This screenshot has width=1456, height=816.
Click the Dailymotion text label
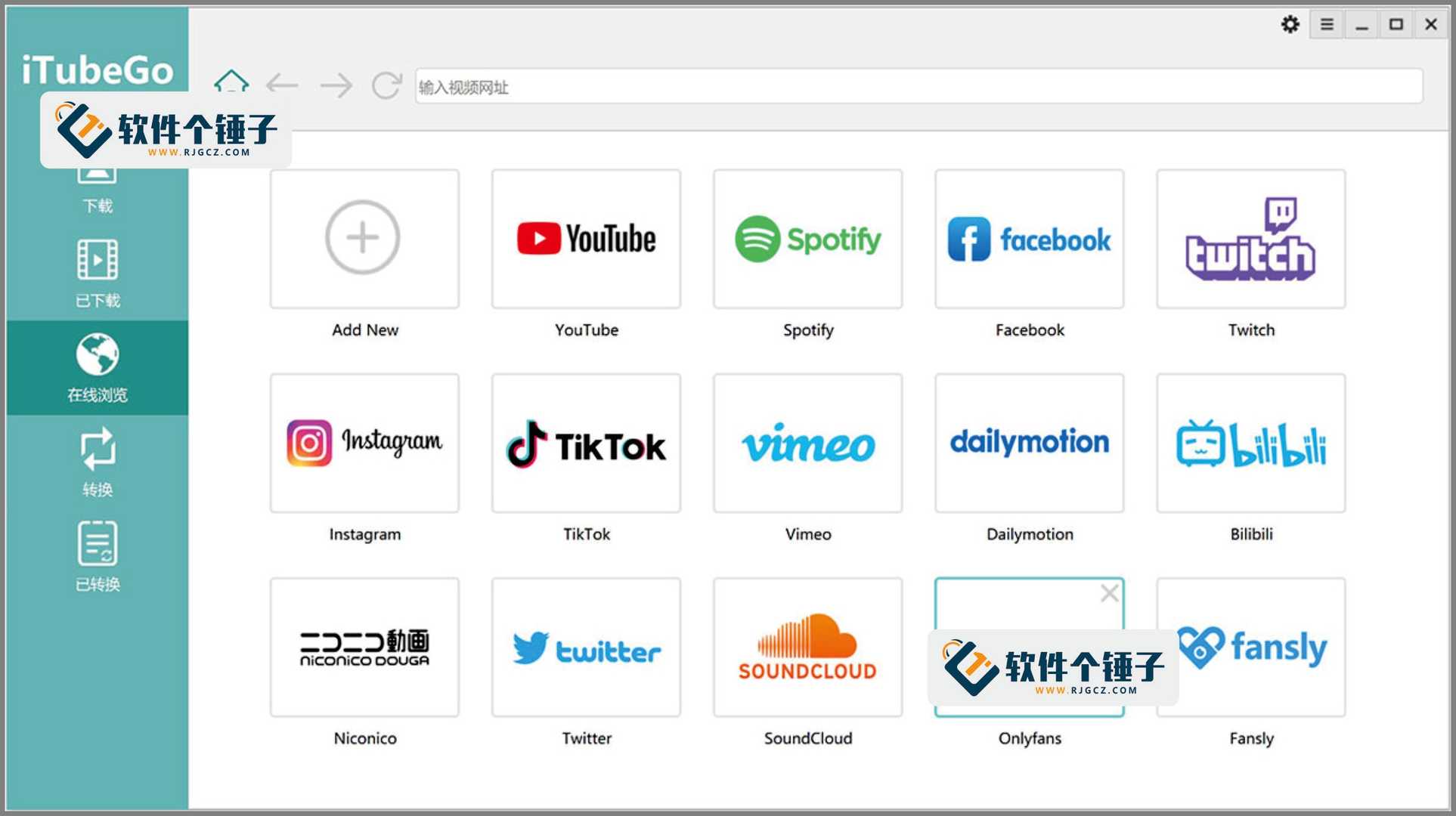pos(1030,535)
